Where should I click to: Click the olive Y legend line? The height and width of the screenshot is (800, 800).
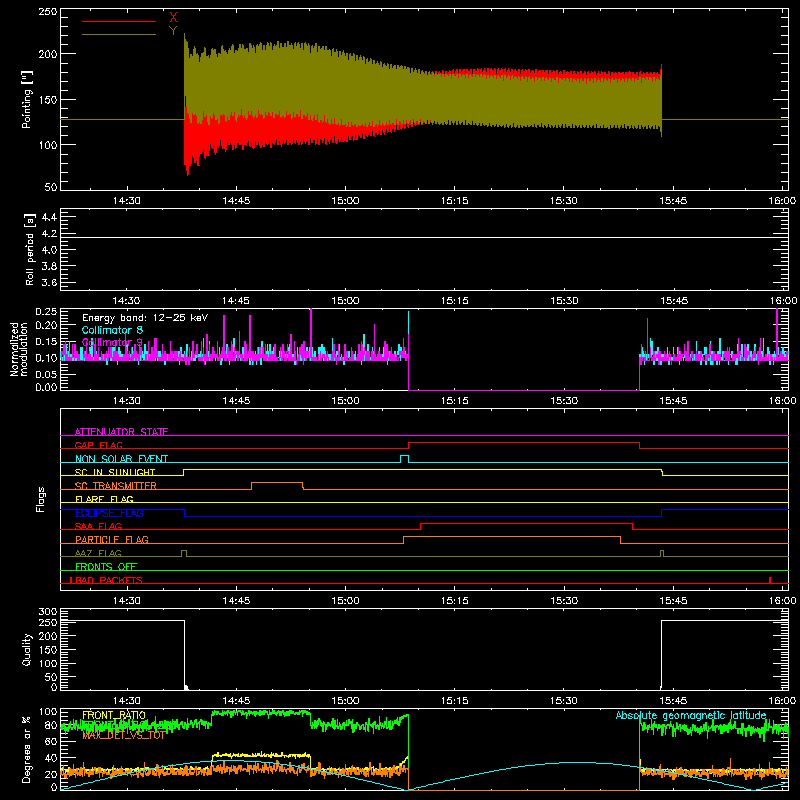click(119, 35)
